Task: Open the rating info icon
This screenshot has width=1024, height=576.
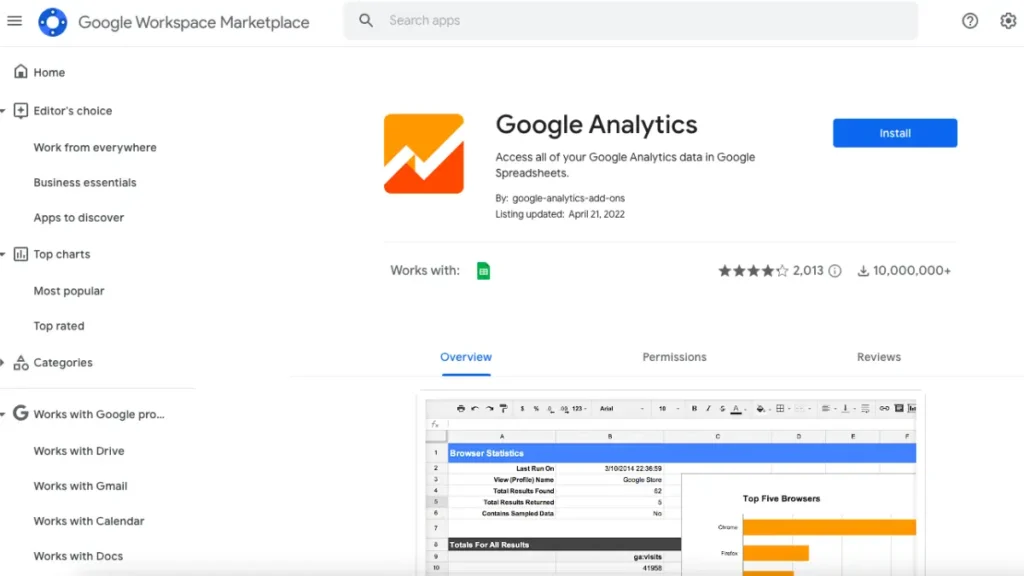Action: point(835,270)
